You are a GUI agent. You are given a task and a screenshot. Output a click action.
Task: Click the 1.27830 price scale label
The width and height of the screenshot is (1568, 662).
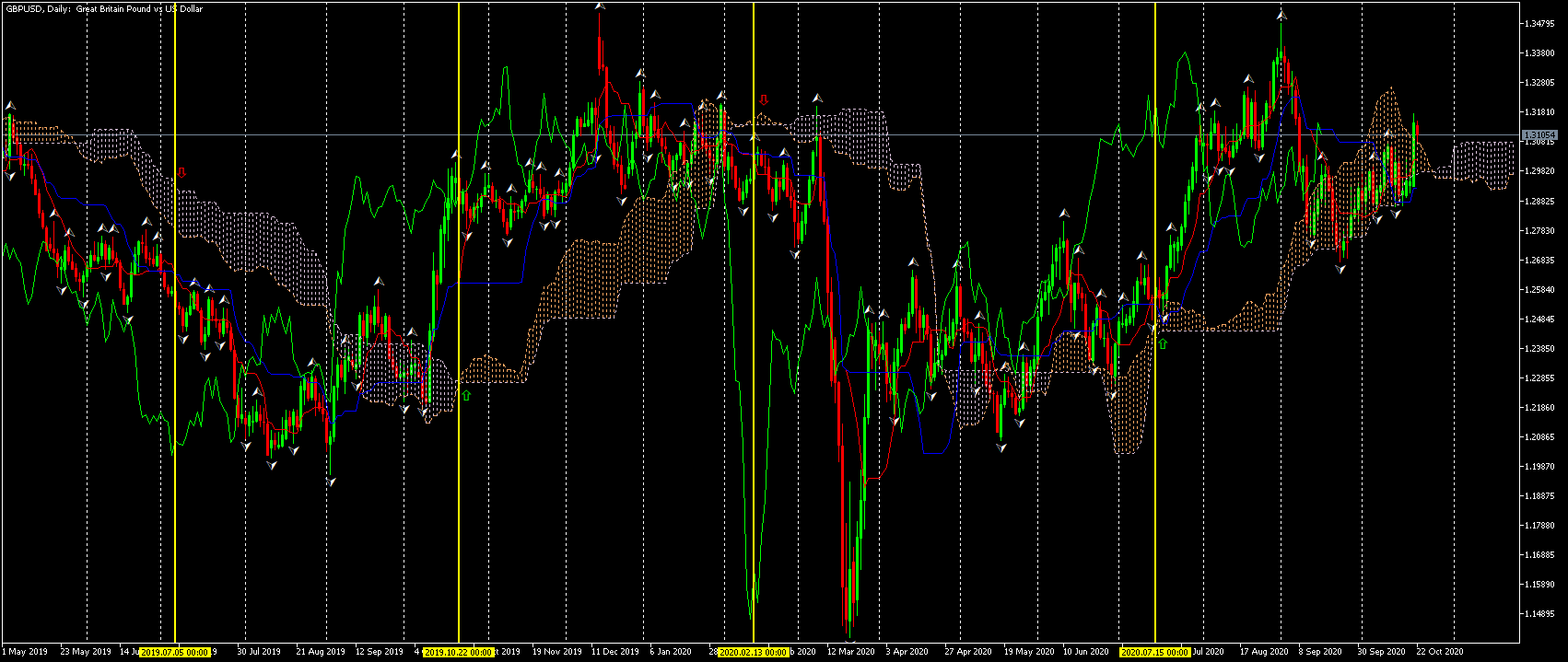(x=1539, y=230)
